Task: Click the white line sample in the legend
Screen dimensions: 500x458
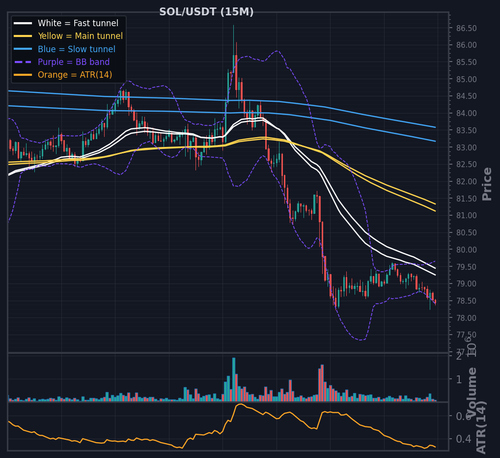Action: click(23, 23)
